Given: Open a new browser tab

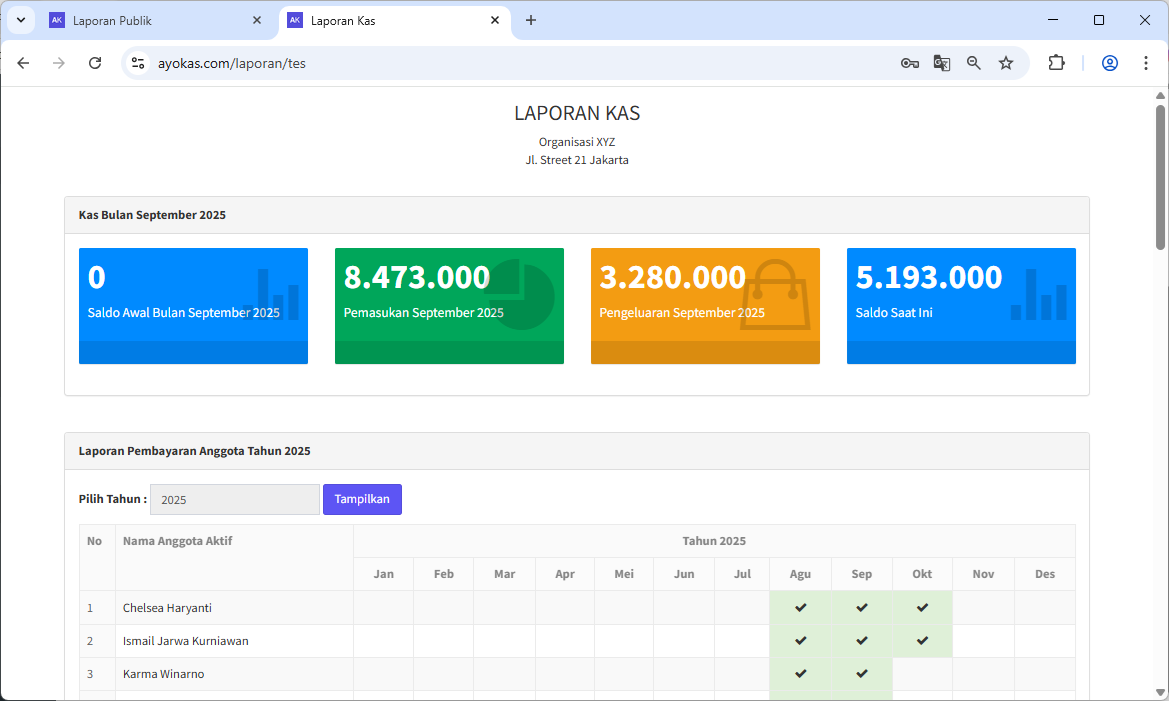Looking at the screenshot, I should click(x=531, y=20).
